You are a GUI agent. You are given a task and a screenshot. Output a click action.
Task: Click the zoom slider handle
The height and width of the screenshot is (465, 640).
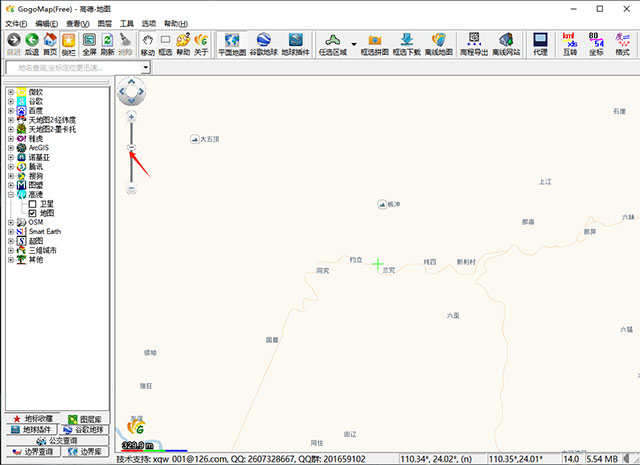point(132,148)
